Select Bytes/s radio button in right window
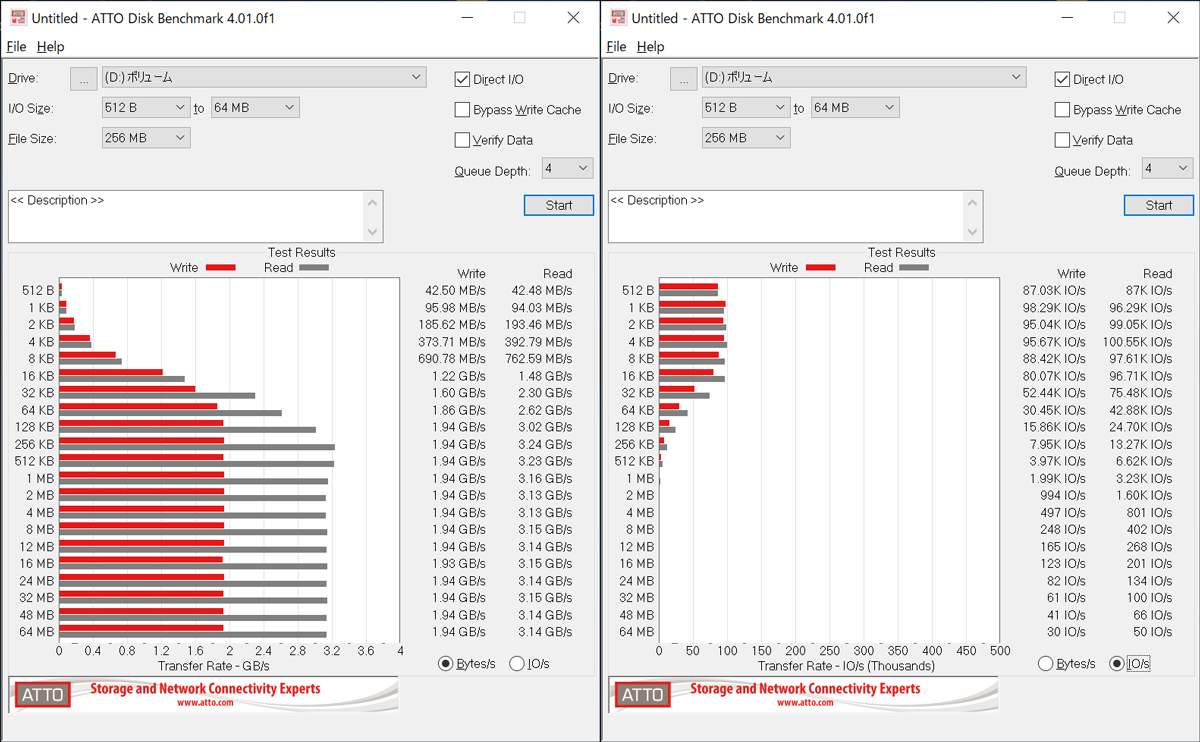Screen dimensions: 1200x742 (x=1045, y=663)
